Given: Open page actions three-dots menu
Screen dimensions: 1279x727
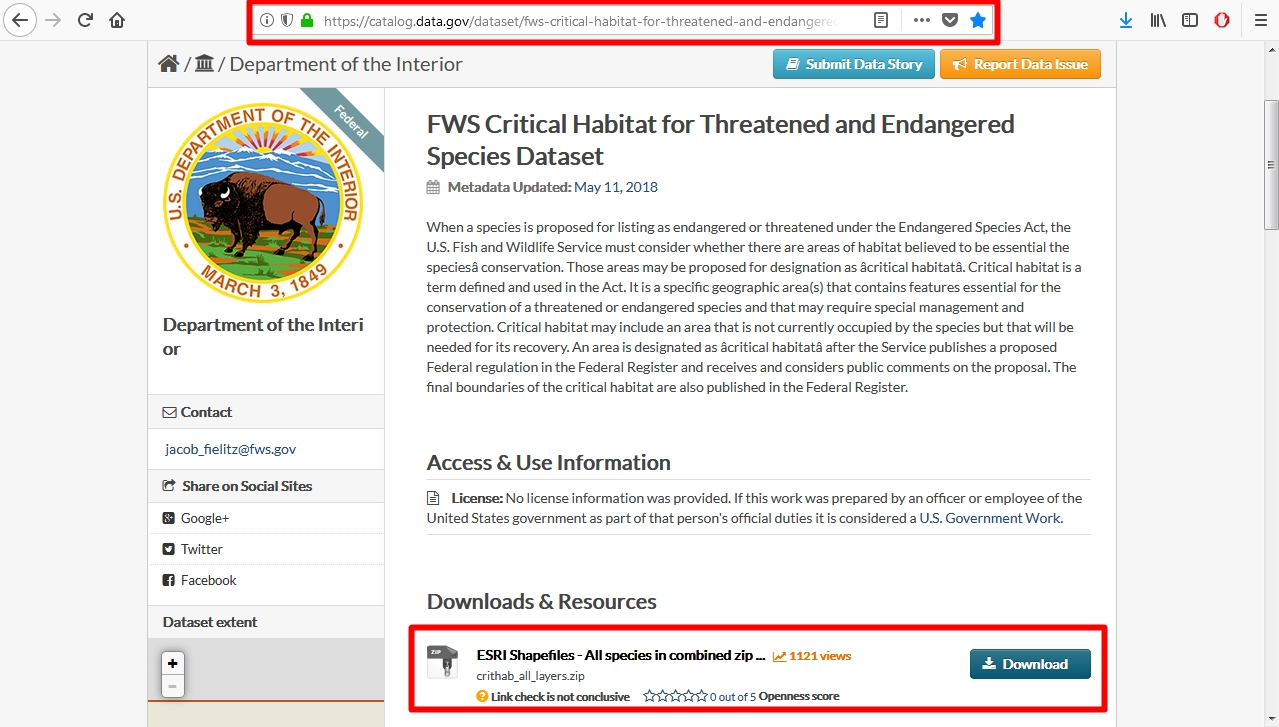Looking at the screenshot, I should 921,20.
